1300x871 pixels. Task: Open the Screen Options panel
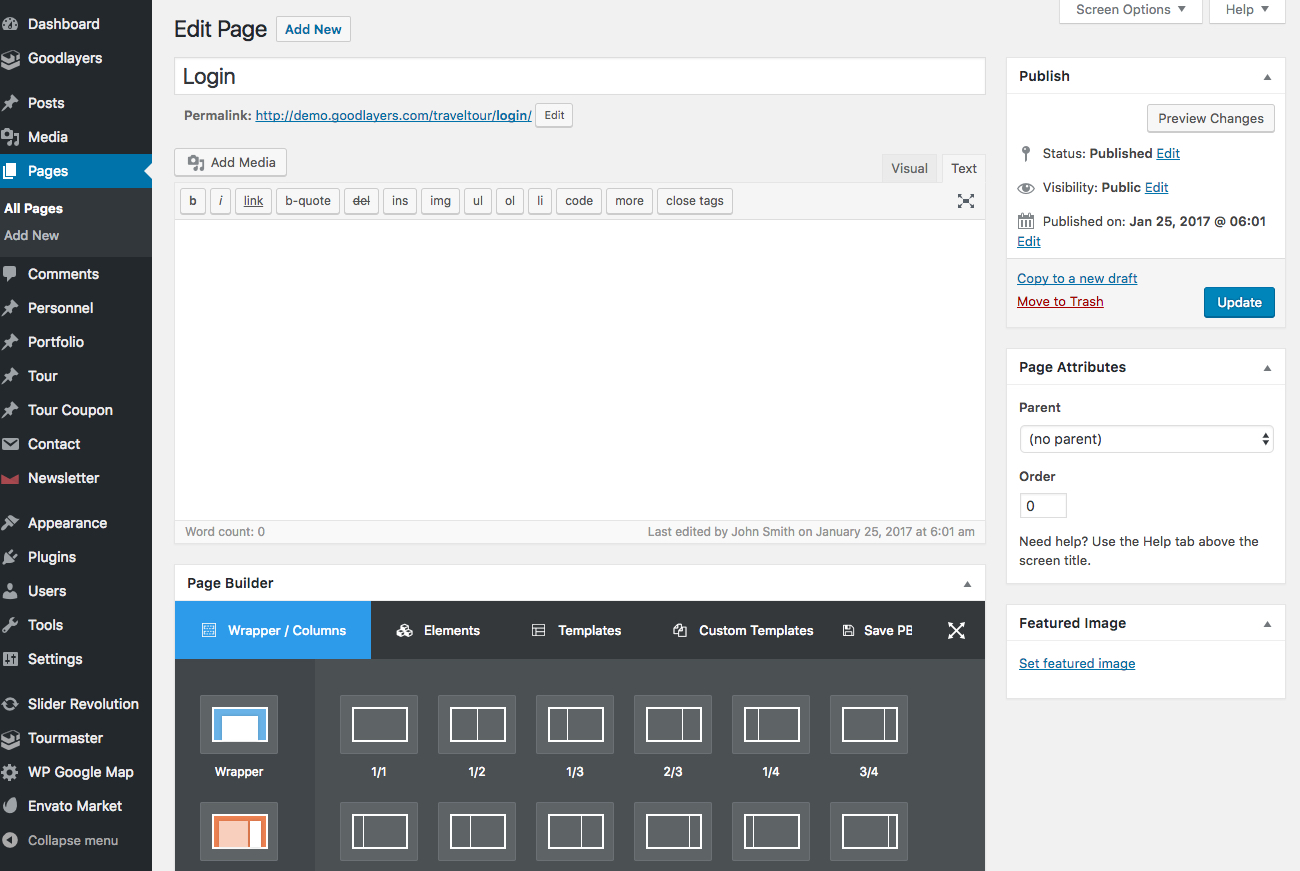pos(1130,10)
